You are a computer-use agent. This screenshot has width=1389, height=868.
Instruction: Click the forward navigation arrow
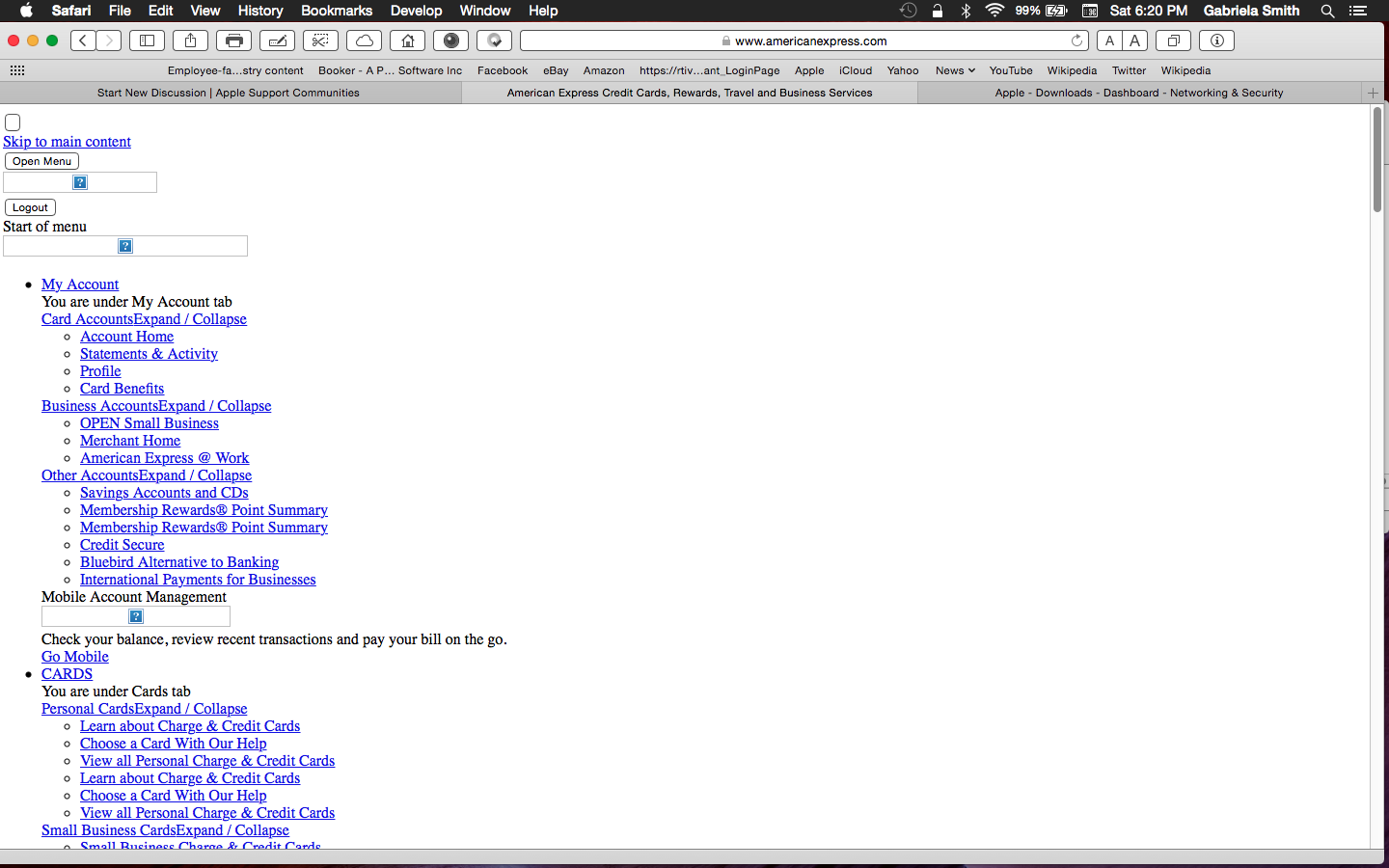[x=109, y=41]
